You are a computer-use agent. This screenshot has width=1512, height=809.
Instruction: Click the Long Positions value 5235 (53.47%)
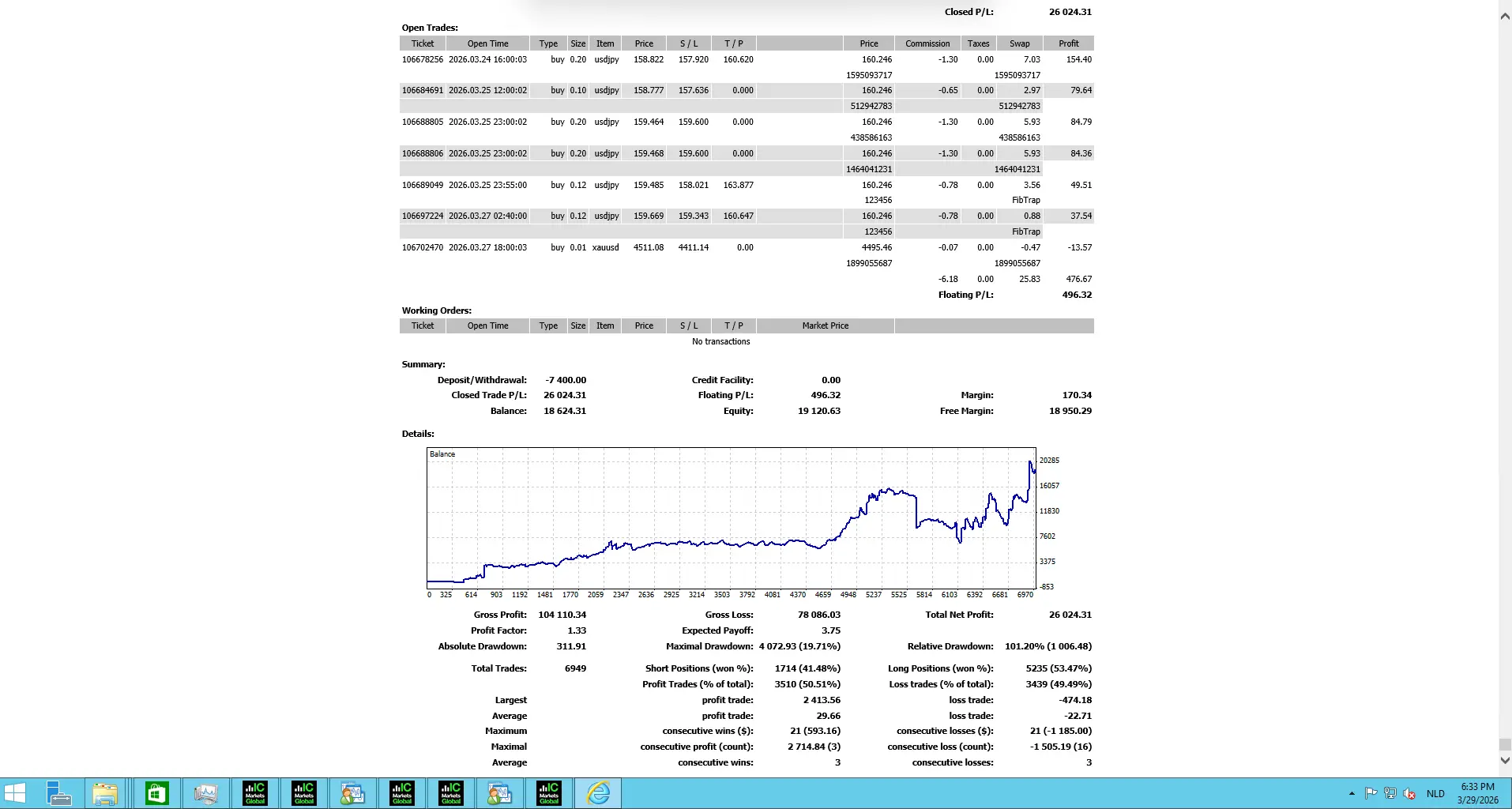tap(1059, 668)
